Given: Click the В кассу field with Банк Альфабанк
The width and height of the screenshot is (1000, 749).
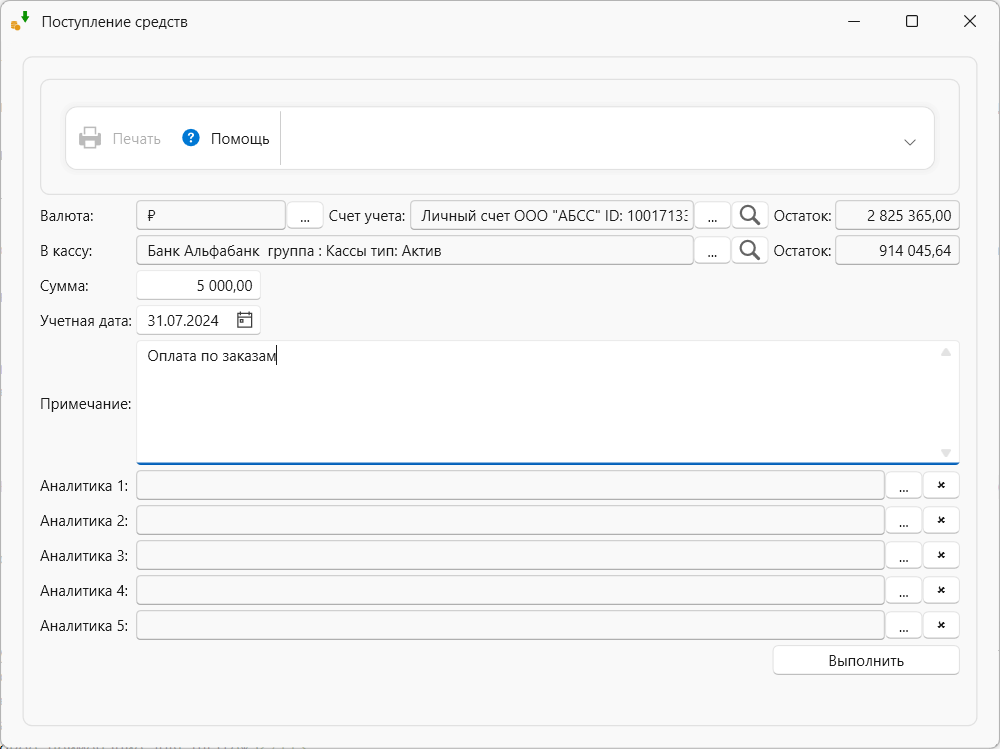Looking at the screenshot, I should (x=415, y=251).
